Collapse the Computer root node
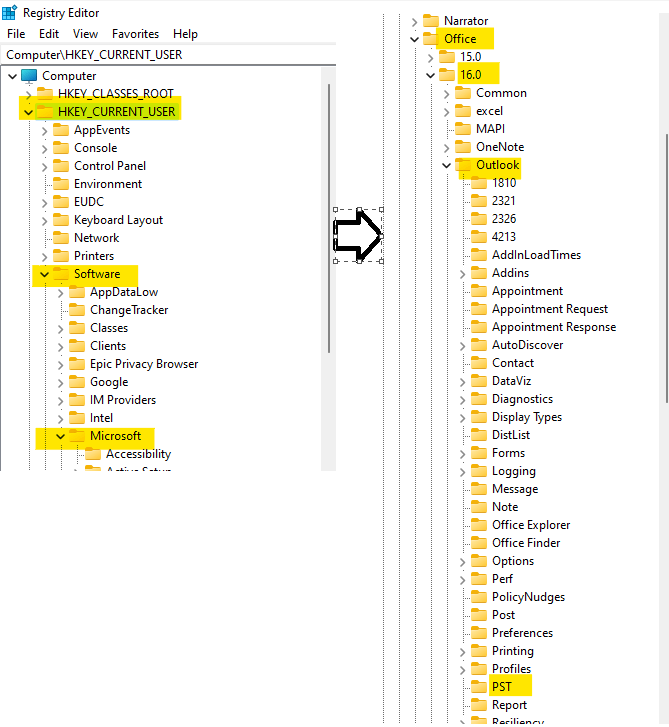The image size is (669, 727). [13, 76]
